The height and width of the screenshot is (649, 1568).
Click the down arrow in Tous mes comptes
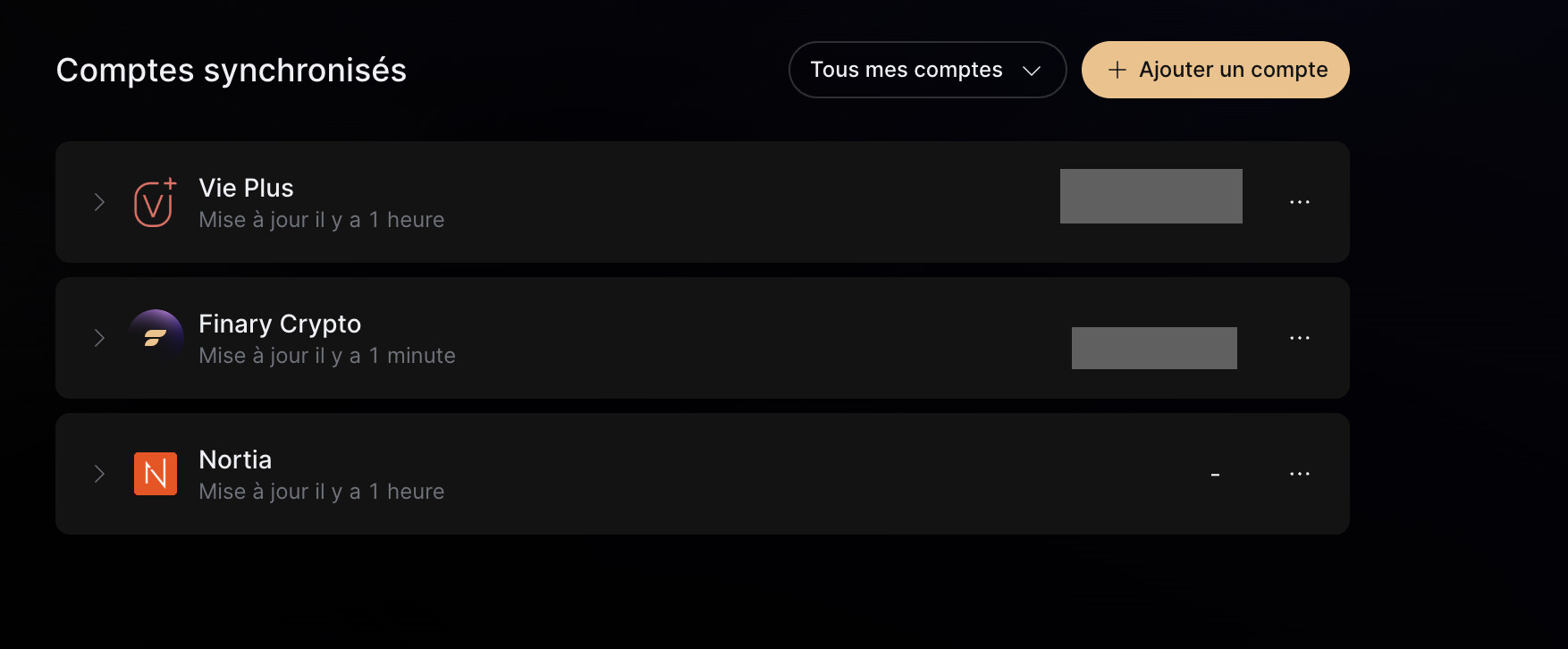coord(1032,71)
